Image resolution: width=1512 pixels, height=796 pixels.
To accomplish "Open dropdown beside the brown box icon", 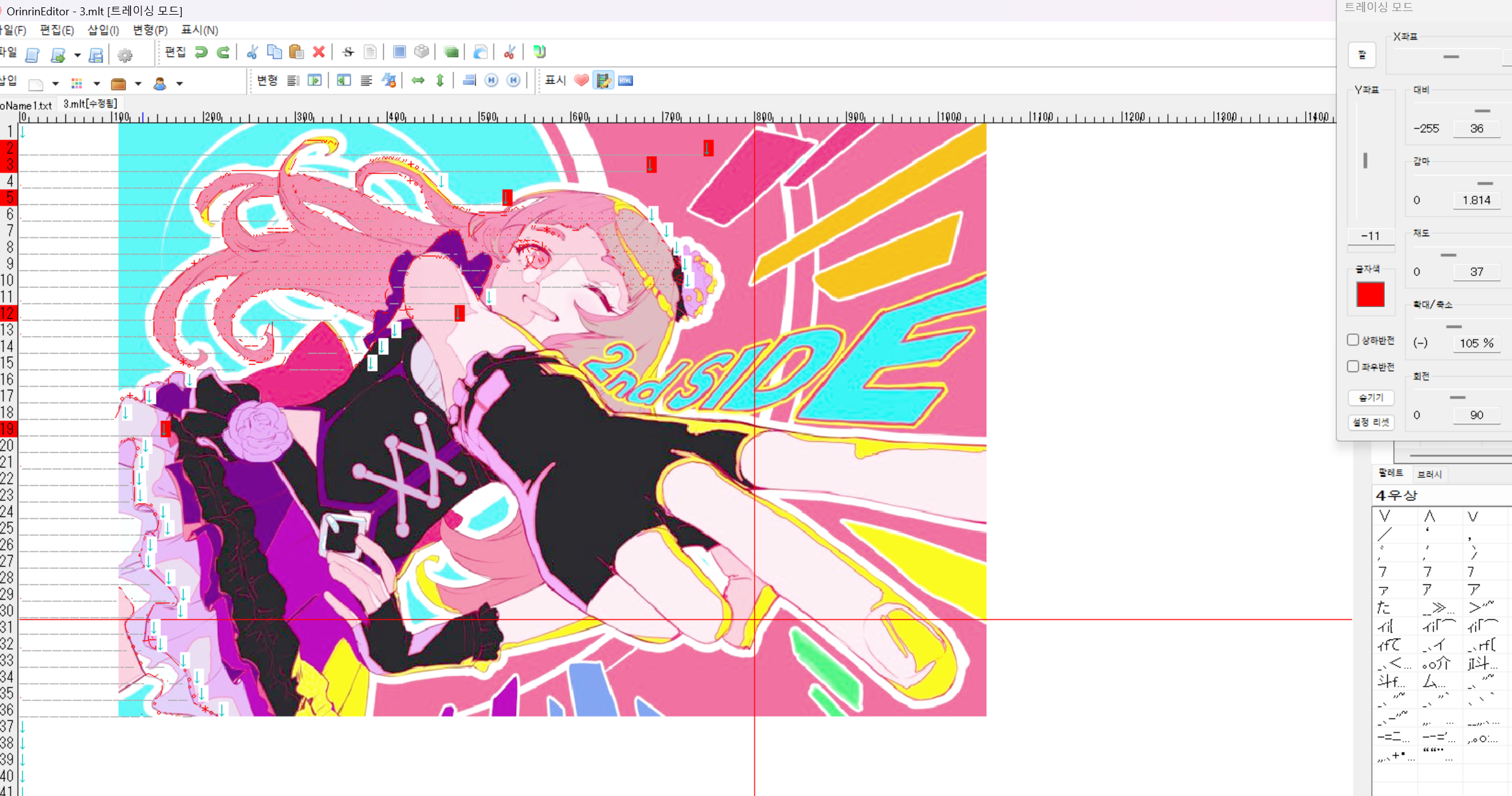I will click(138, 84).
